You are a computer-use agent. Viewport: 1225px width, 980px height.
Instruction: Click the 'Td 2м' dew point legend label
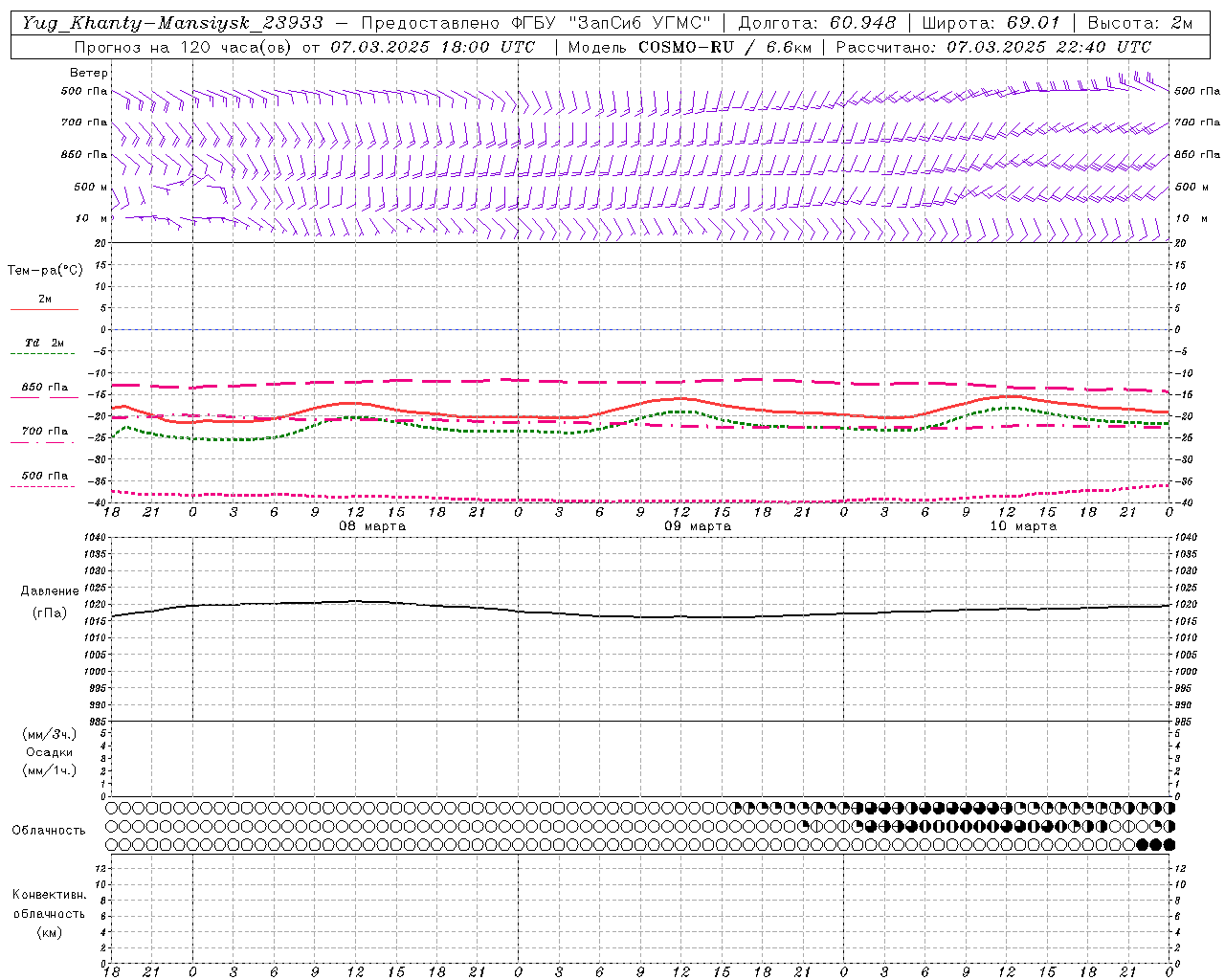coord(45,343)
